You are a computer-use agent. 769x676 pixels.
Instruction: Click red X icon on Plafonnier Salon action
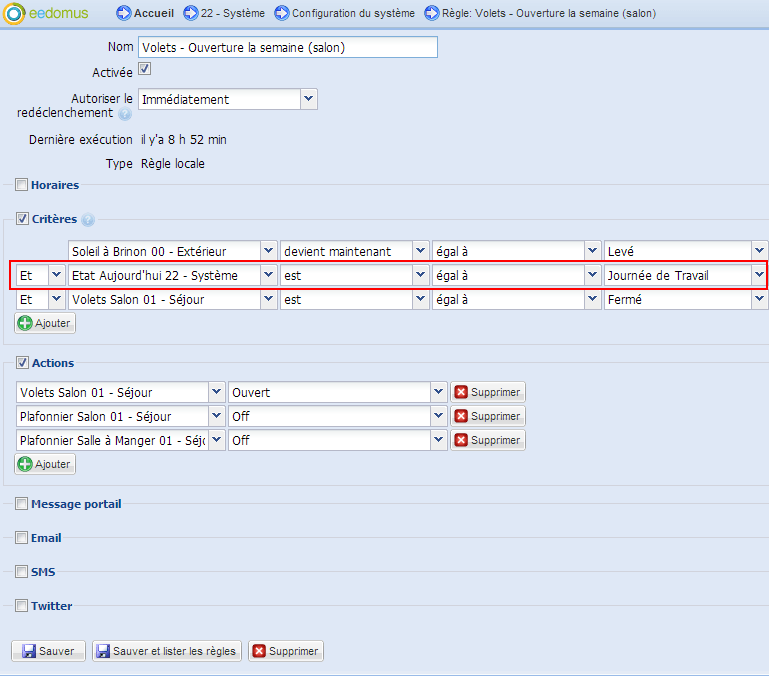(x=461, y=416)
